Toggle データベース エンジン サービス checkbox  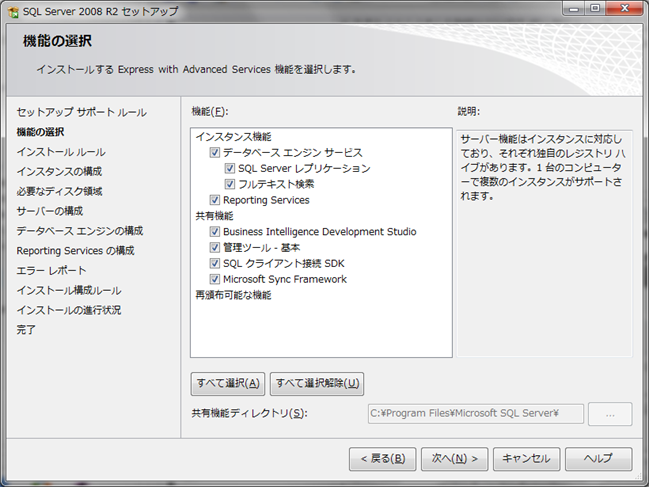214,153
